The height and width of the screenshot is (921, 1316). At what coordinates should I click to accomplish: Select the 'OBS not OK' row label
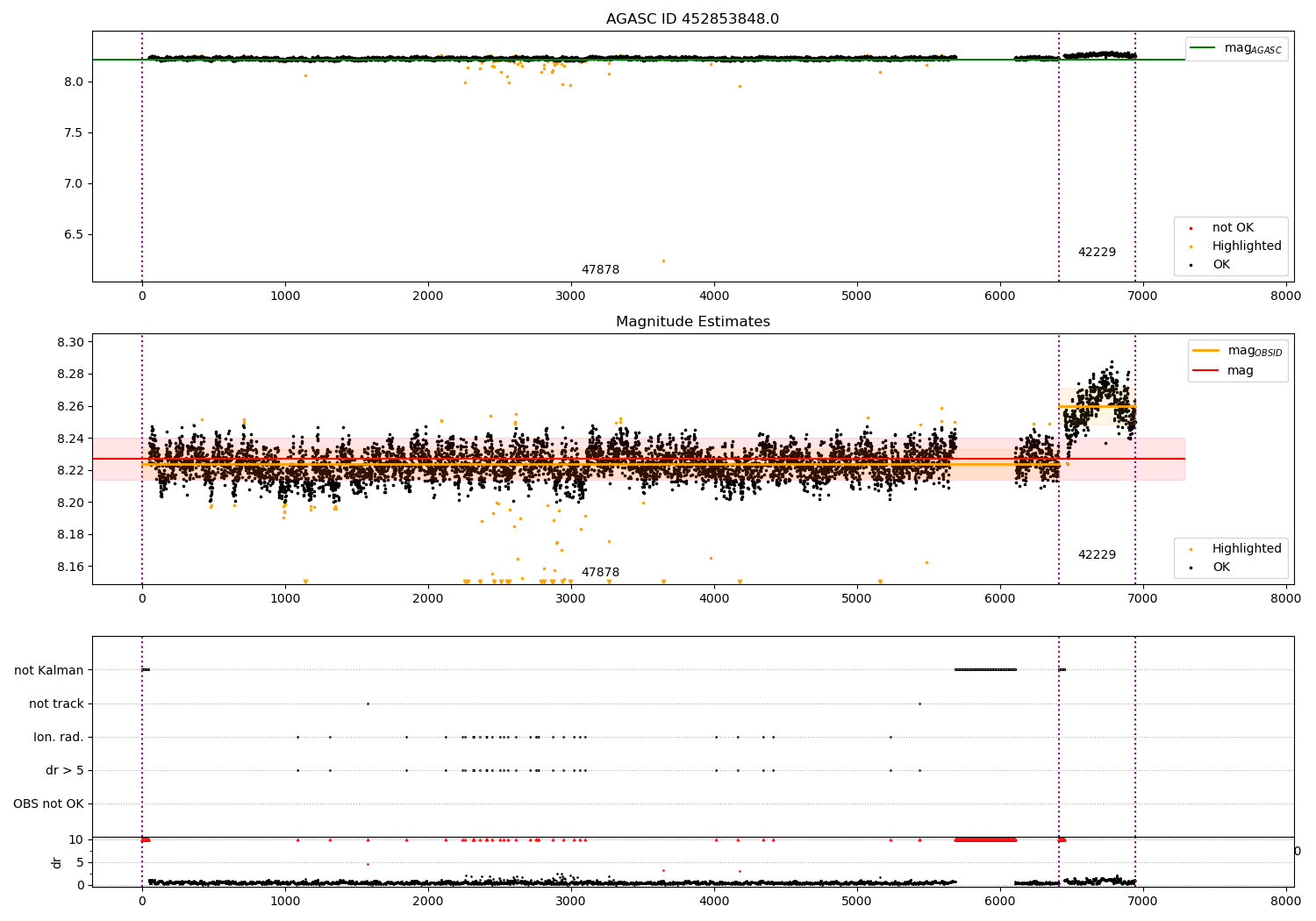pos(48,804)
